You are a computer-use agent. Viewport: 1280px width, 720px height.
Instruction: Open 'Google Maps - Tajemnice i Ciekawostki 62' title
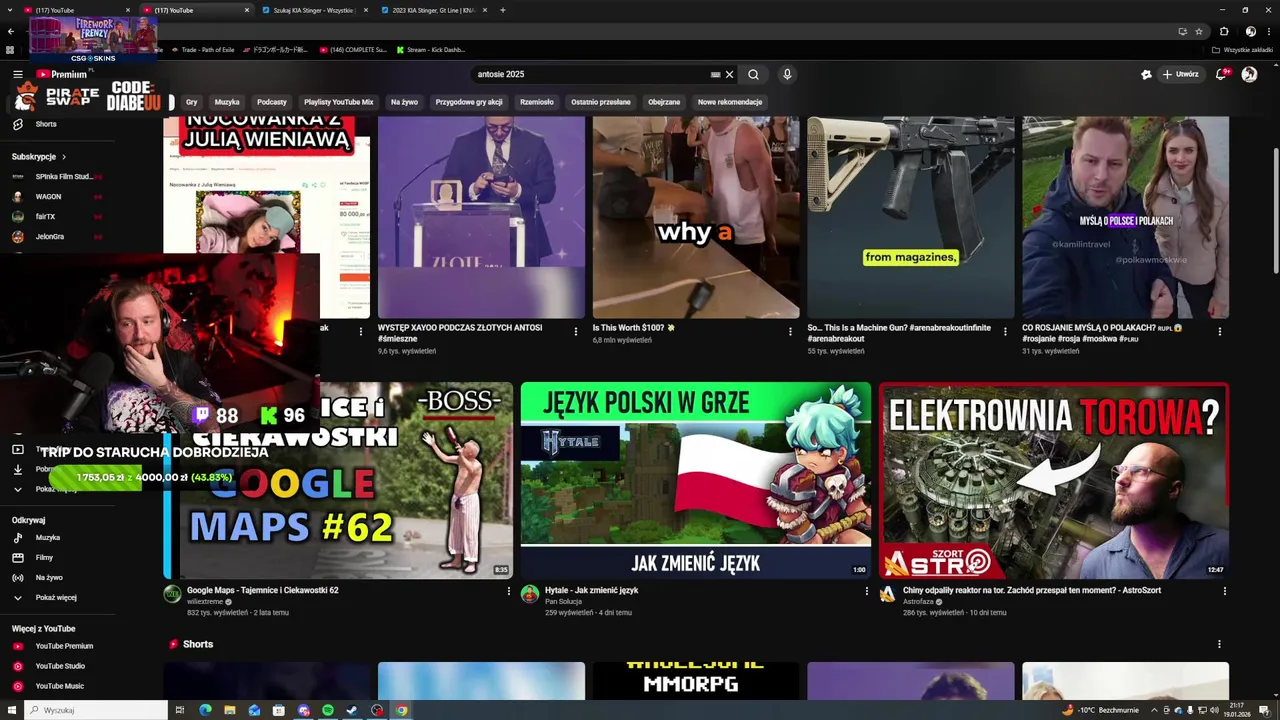(x=263, y=590)
